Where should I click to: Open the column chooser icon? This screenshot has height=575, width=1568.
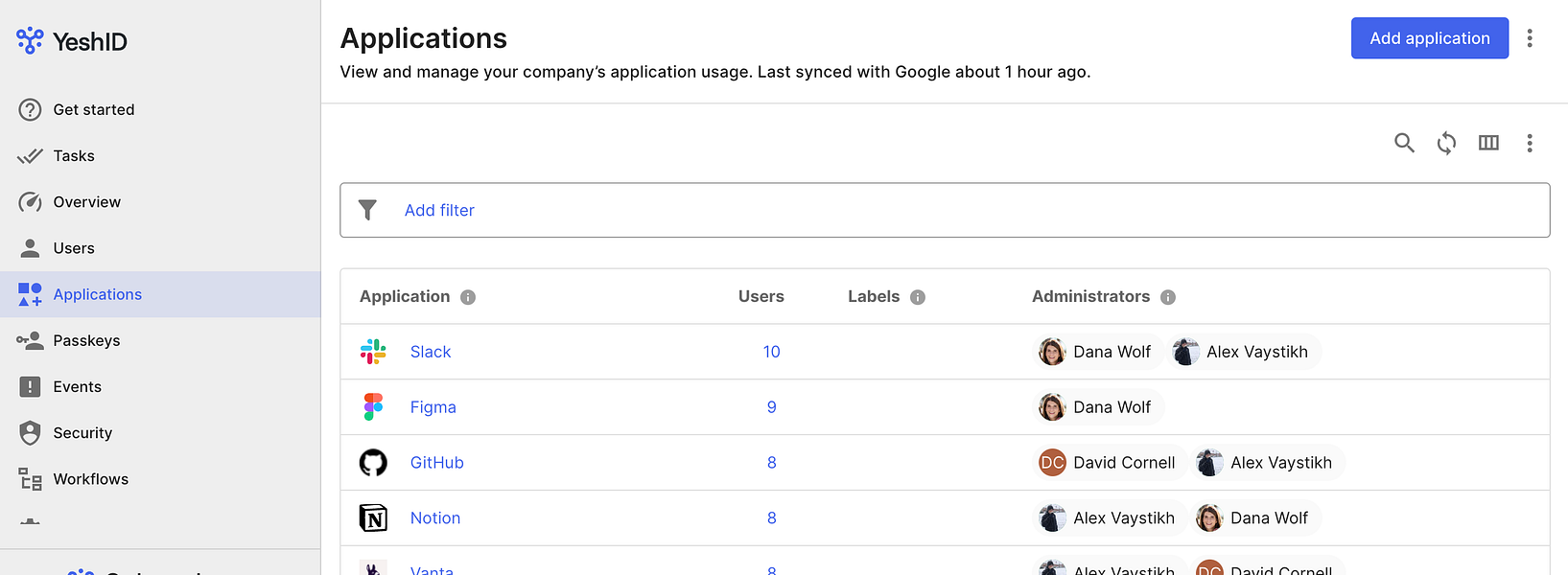coord(1488,143)
